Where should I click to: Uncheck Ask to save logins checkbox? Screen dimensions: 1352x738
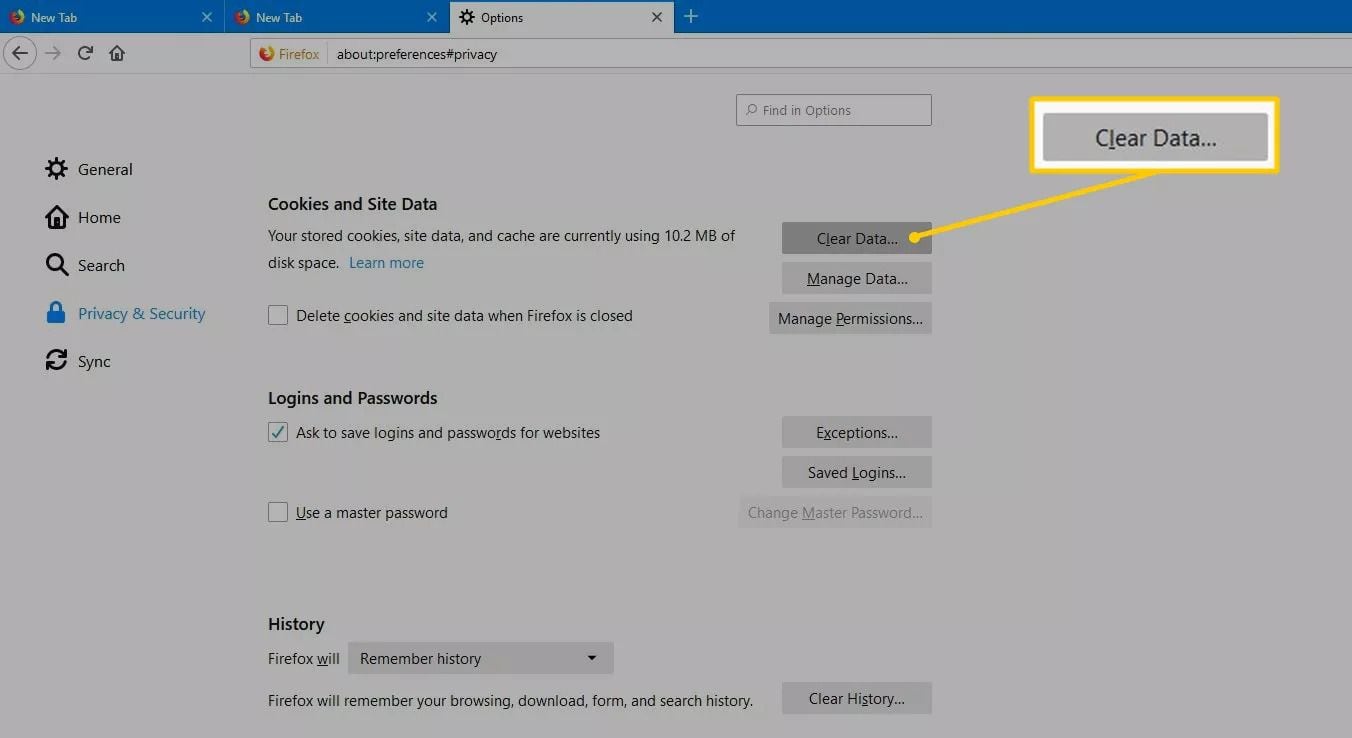(x=278, y=433)
